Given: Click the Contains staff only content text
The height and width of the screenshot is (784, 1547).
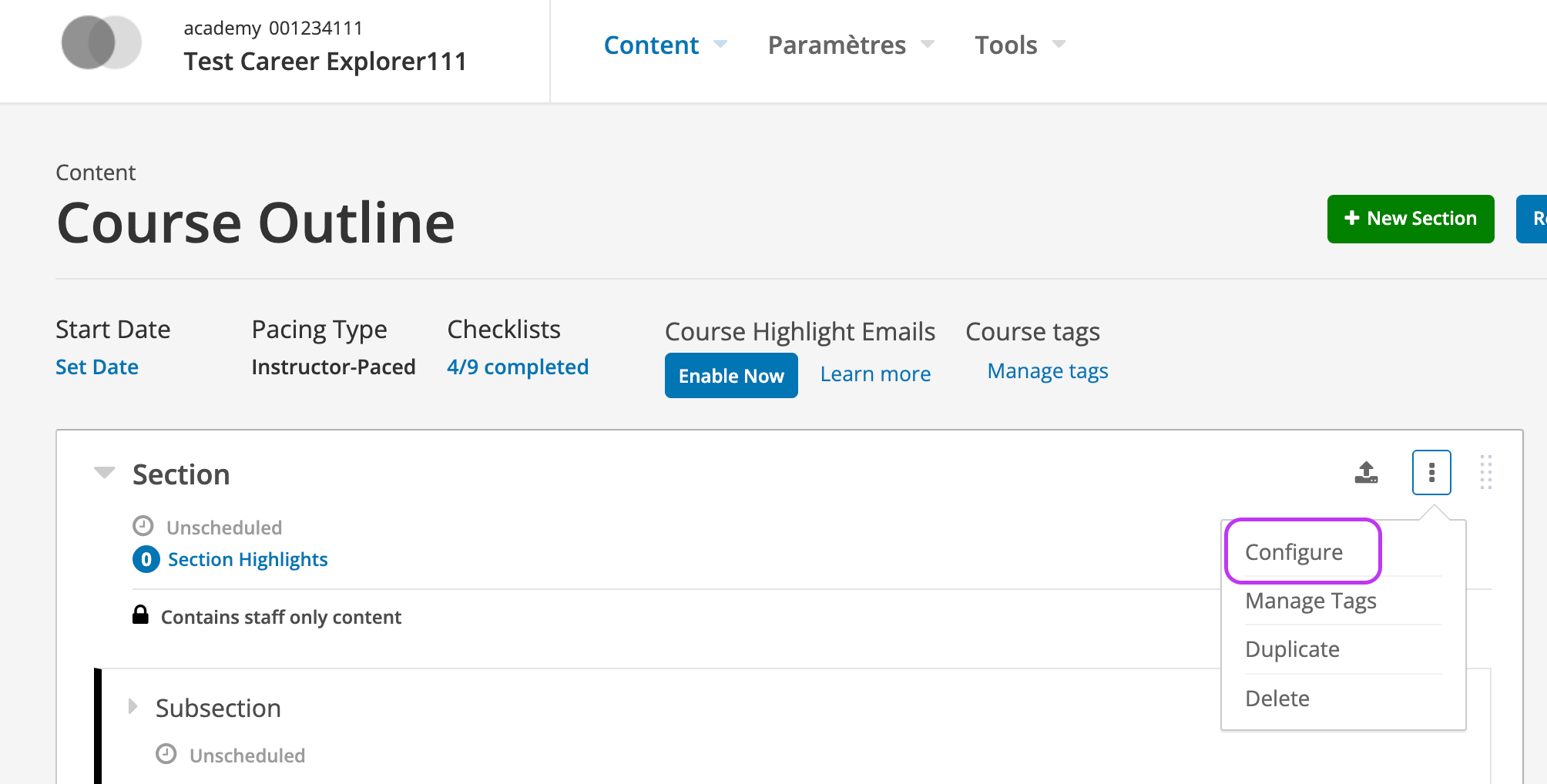Looking at the screenshot, I should [281, 618].
